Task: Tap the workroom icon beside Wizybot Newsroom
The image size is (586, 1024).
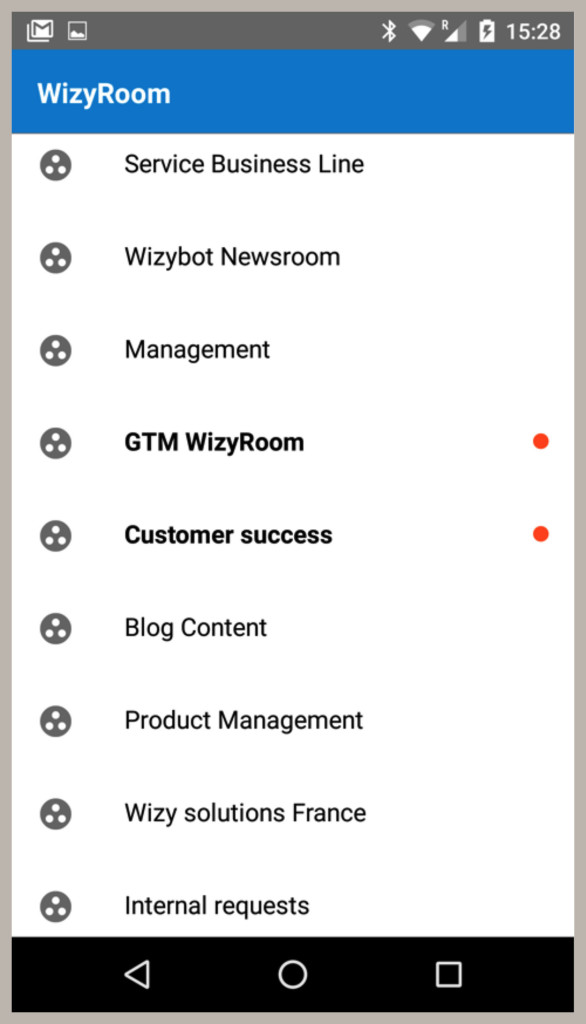Action: [x=56, y=257]
